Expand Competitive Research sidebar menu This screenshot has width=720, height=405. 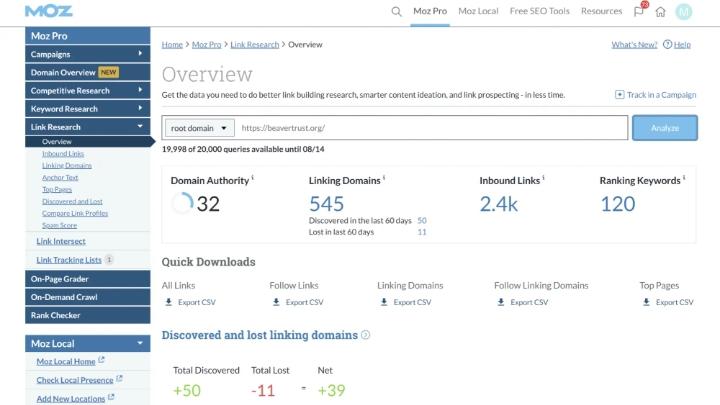pos(140,90)
